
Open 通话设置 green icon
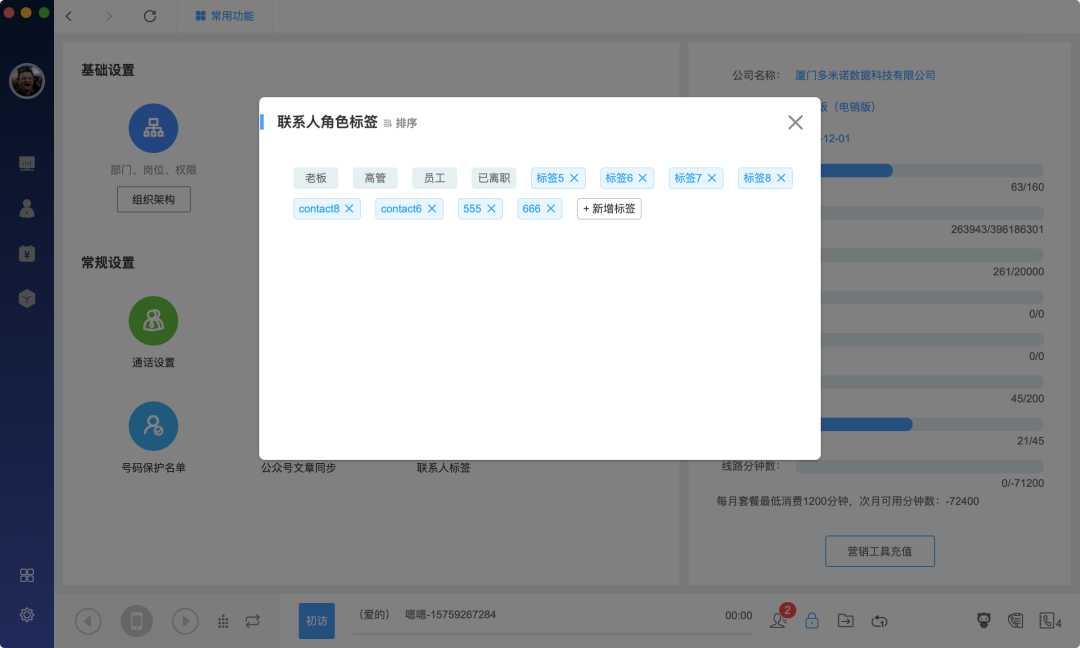click(154, 321)
